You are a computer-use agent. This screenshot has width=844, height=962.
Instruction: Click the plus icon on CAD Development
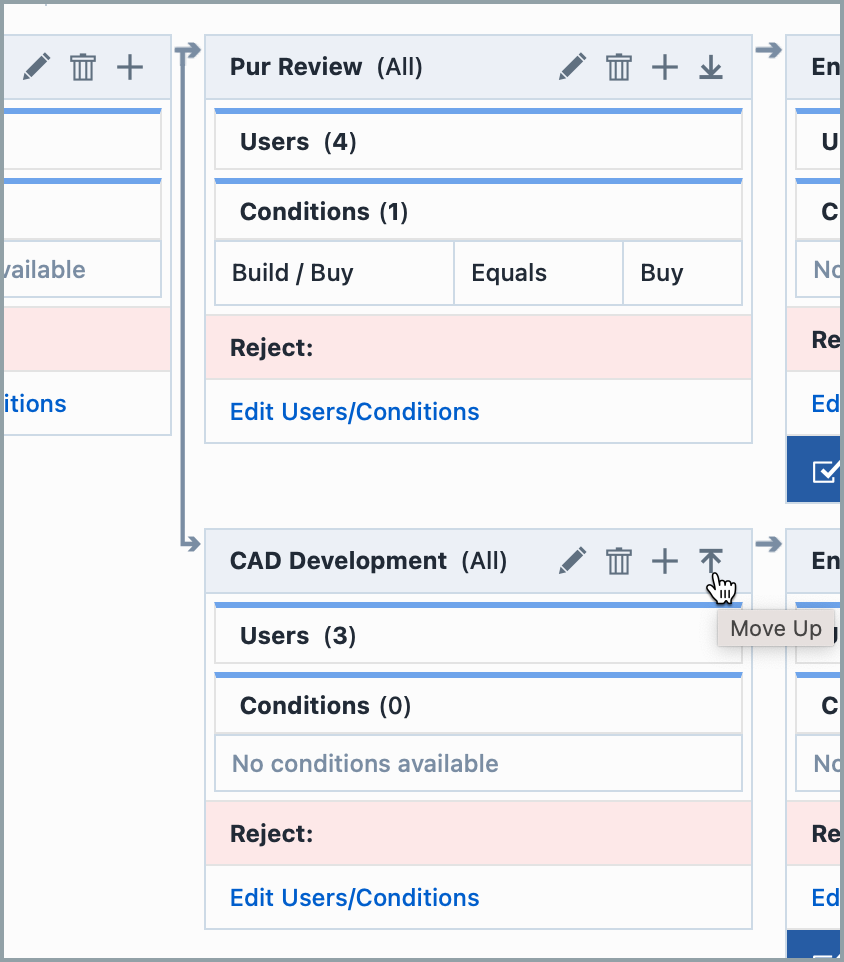click(x=664, y=561)
